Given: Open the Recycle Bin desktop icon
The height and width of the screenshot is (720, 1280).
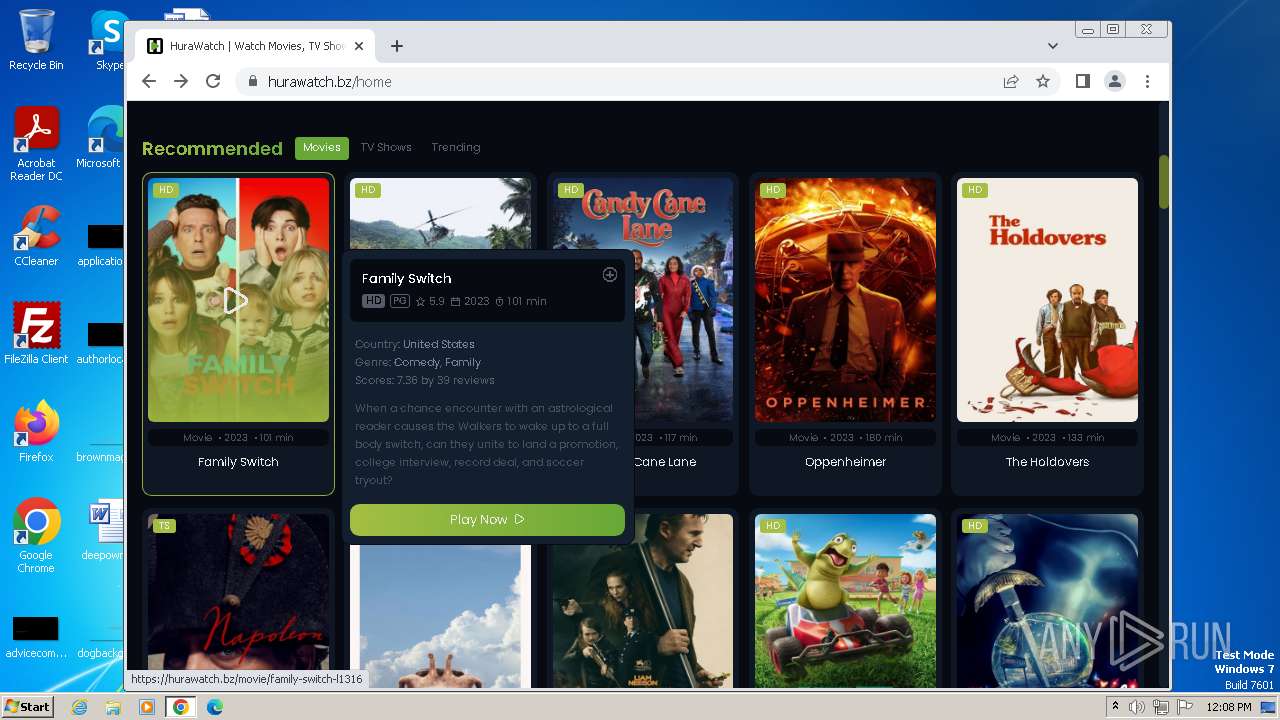Looking at the screenshot, I should [36, 40].
